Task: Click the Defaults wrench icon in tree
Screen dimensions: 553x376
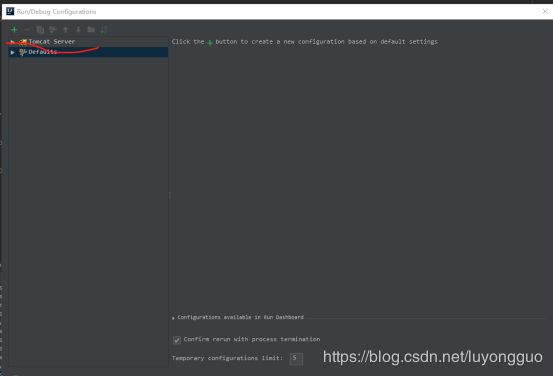Action: pos(23,52)
